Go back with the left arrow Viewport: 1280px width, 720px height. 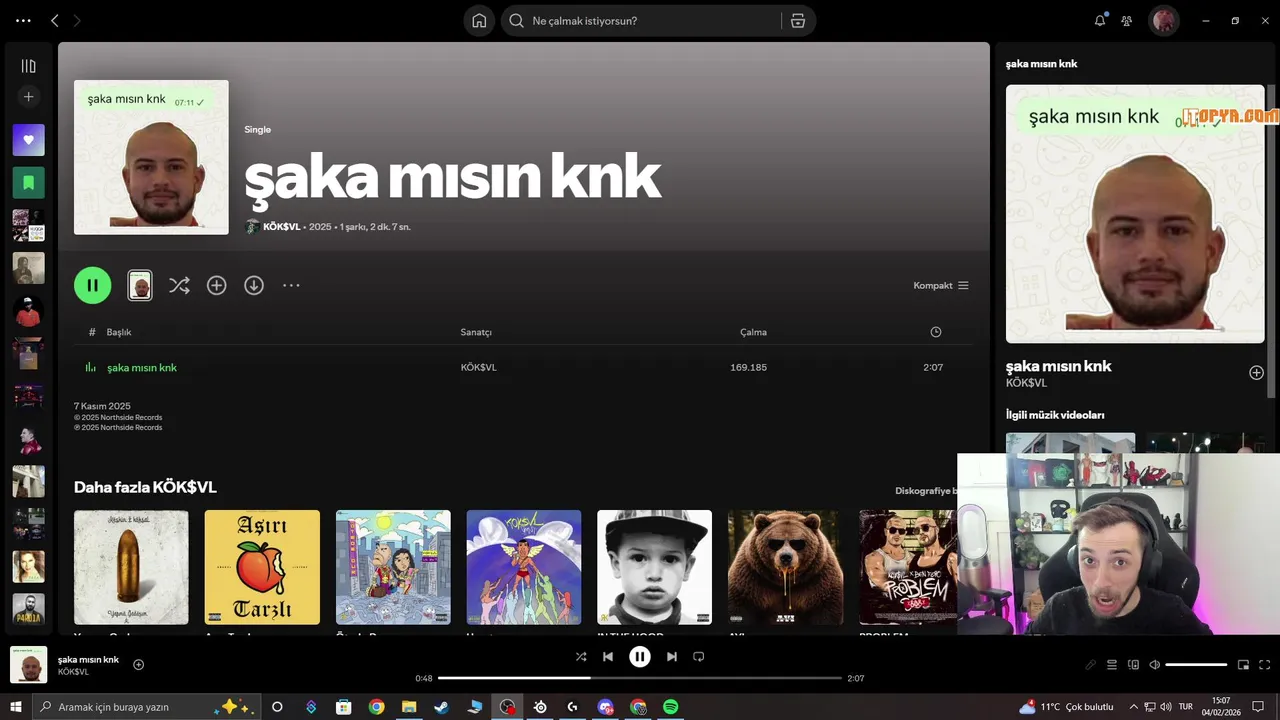pos(55,20)
